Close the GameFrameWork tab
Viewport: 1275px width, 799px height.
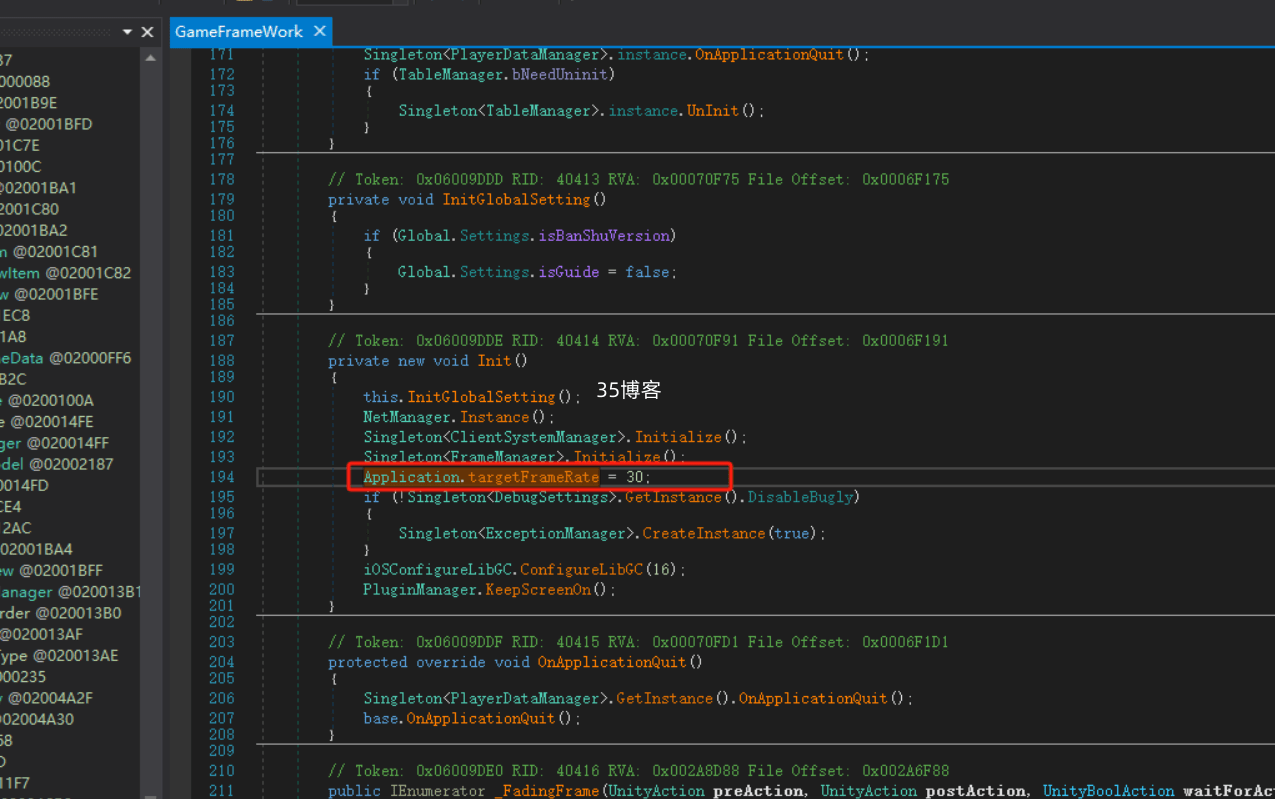(320, 31)
